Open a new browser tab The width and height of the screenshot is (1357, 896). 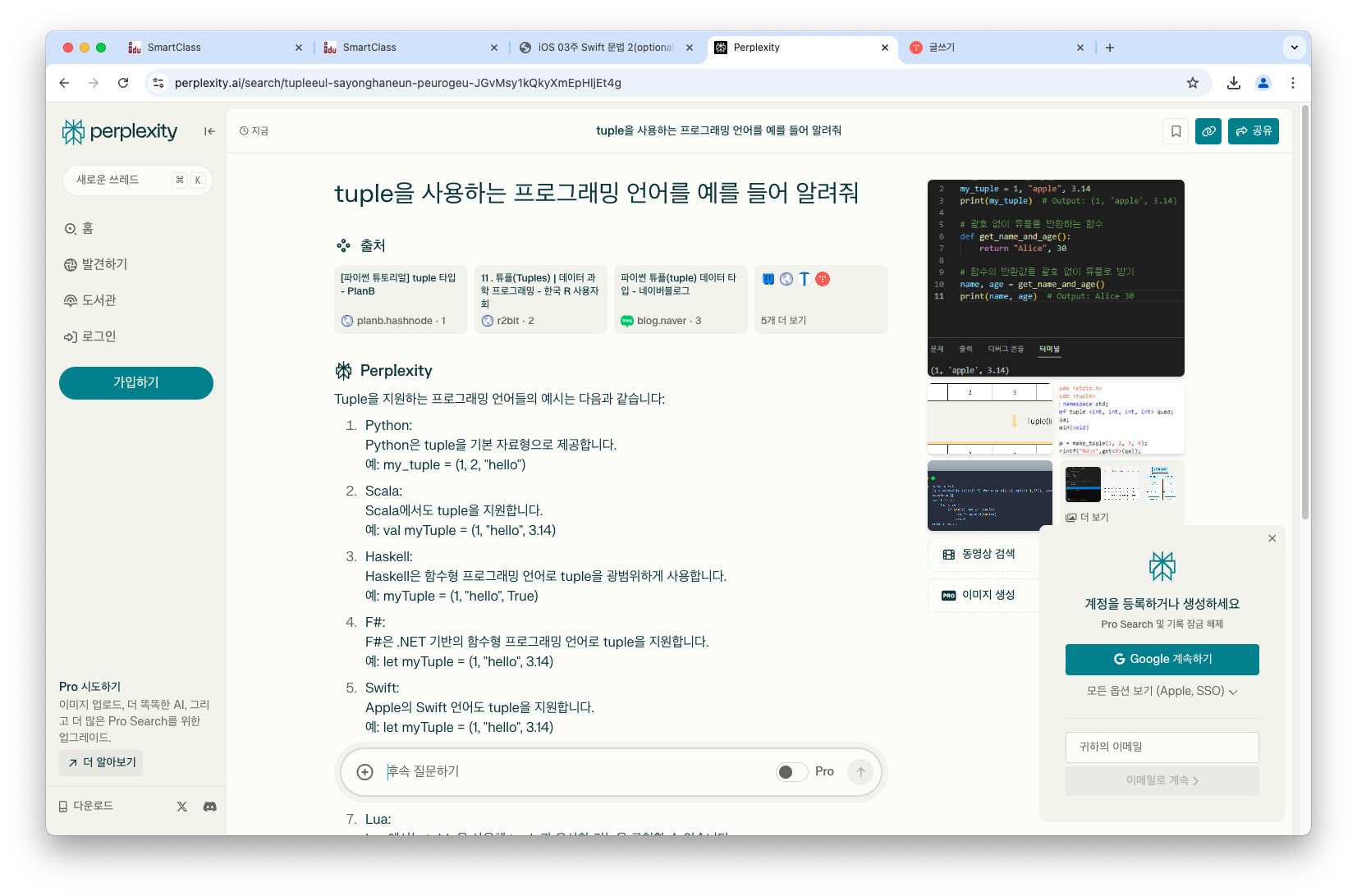pos(1110,48)
